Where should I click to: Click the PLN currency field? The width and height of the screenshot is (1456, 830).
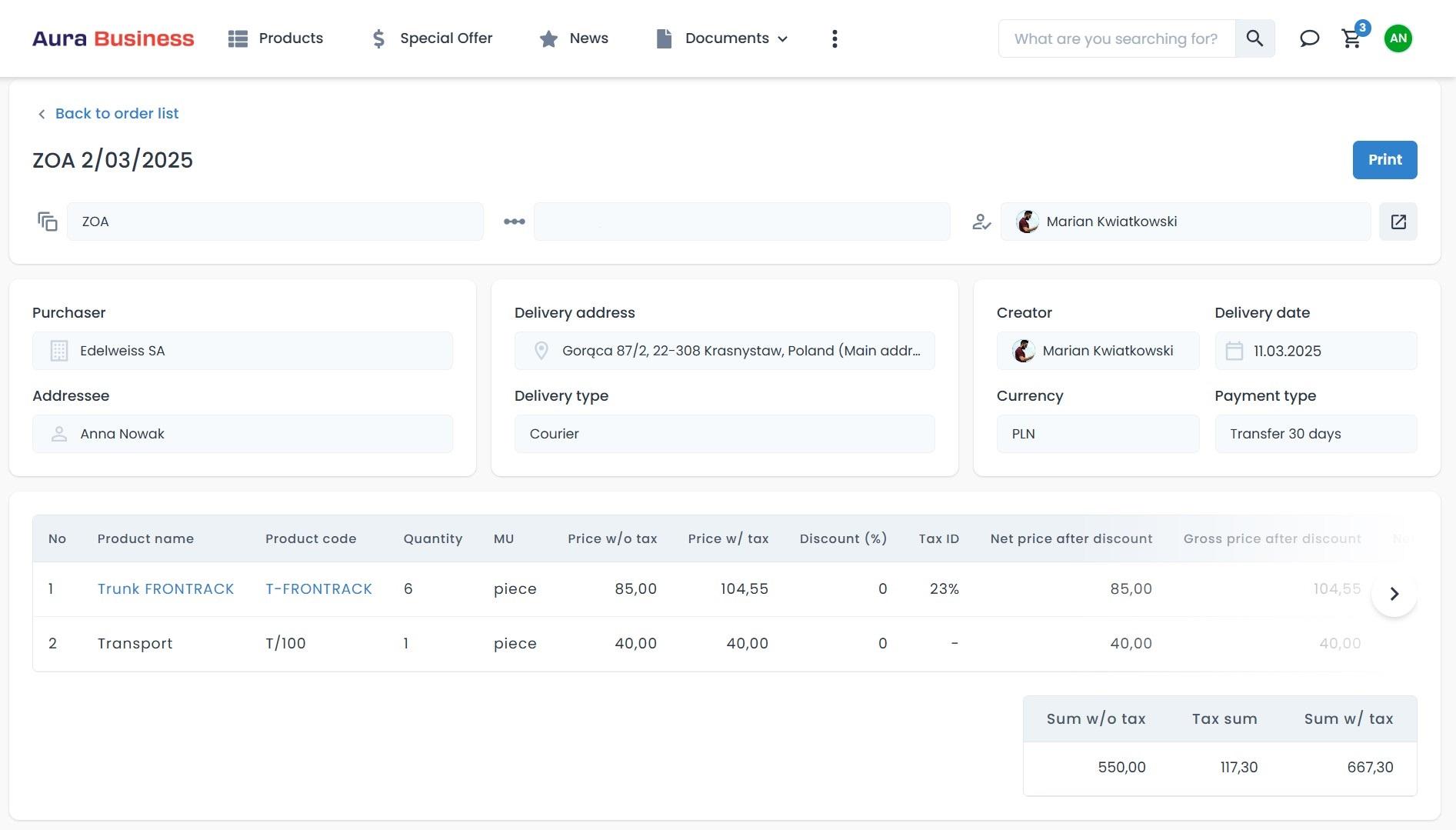click(x=1098, y=434)
